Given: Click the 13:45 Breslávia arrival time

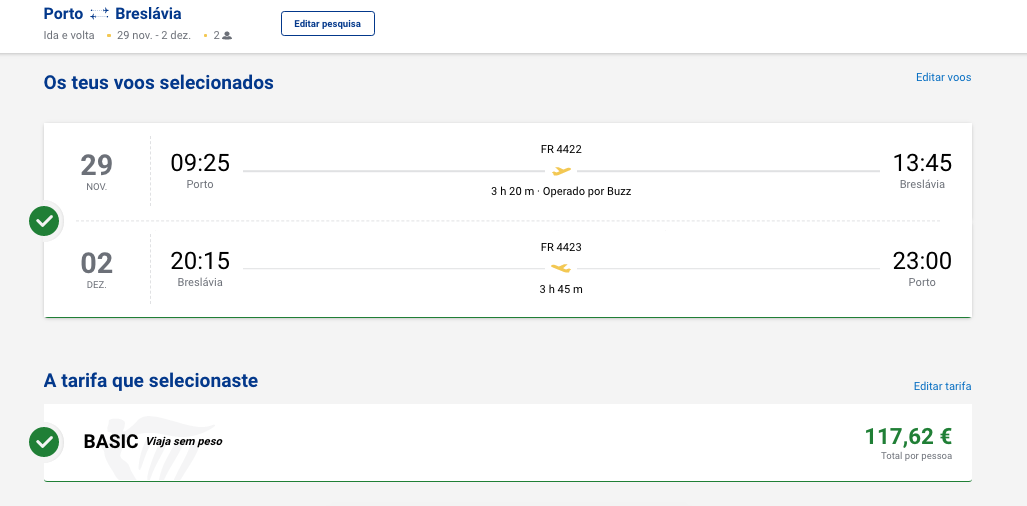Looking at the screenshot, I should pos(922,163).
